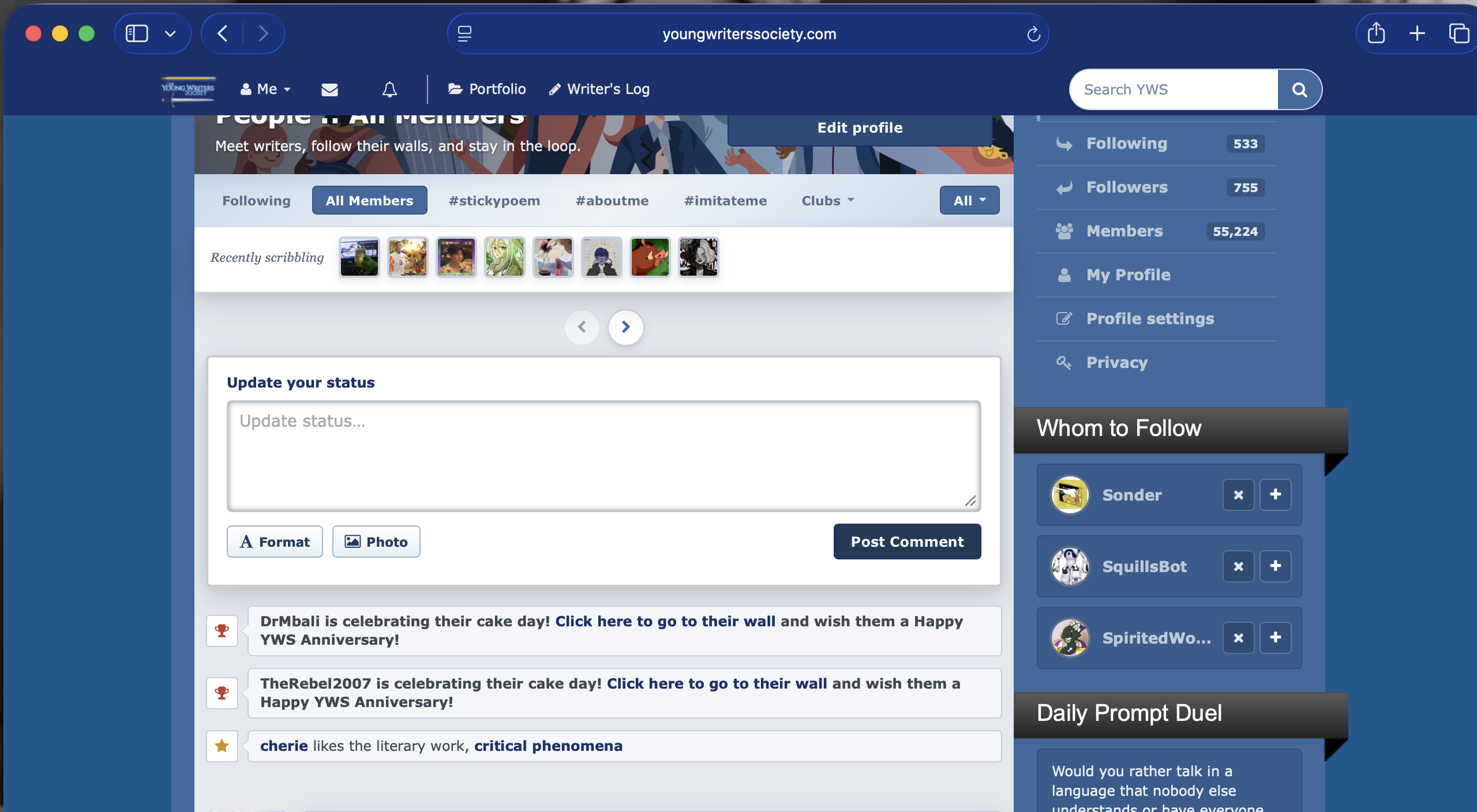The image size is (1477, 812).
Task: Go forward with the browser arrow
Action: pyautogui.click(x=263, y=33)
